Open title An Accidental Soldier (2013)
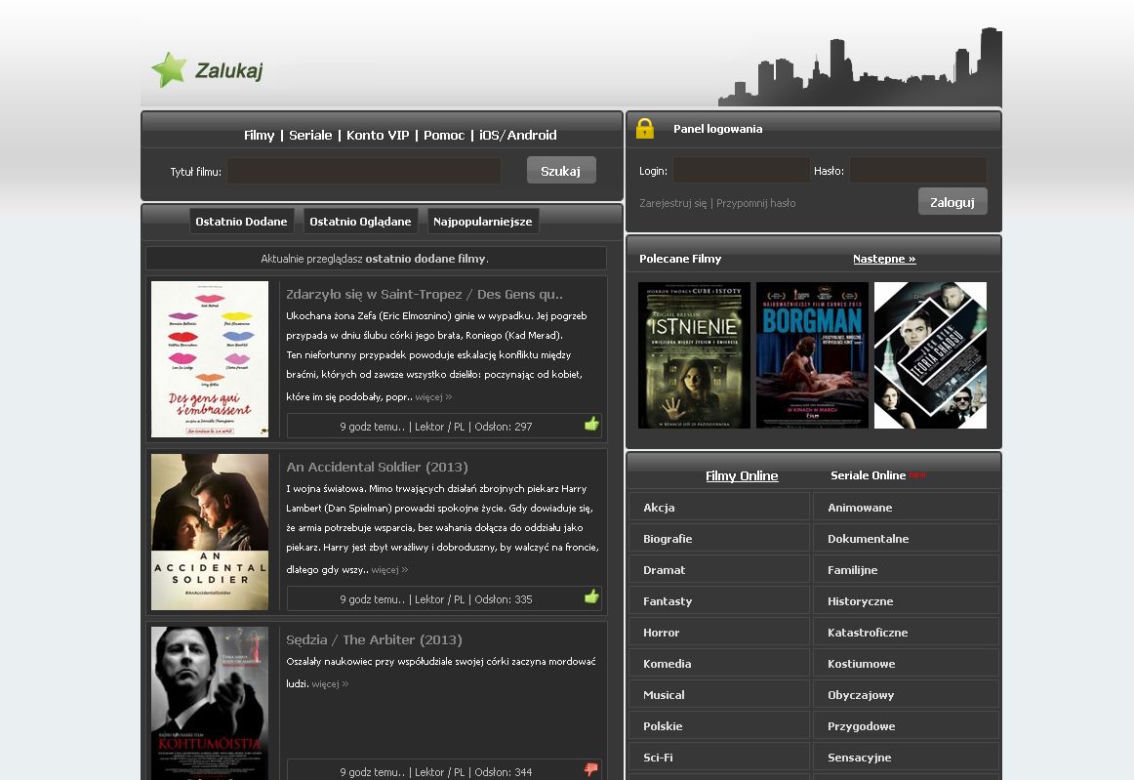 point(377,467)
